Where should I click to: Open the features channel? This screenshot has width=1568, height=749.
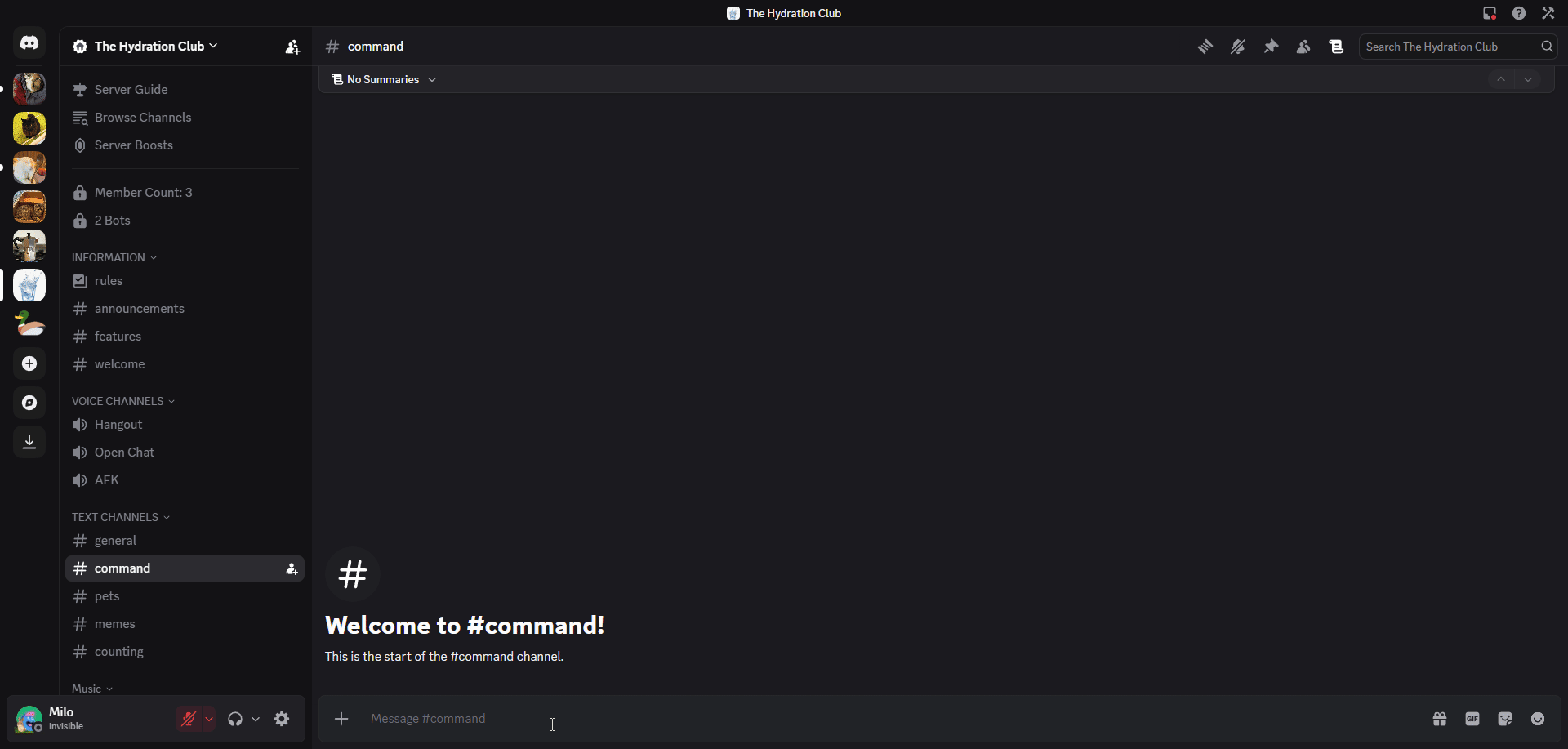(x=185, y=337)
